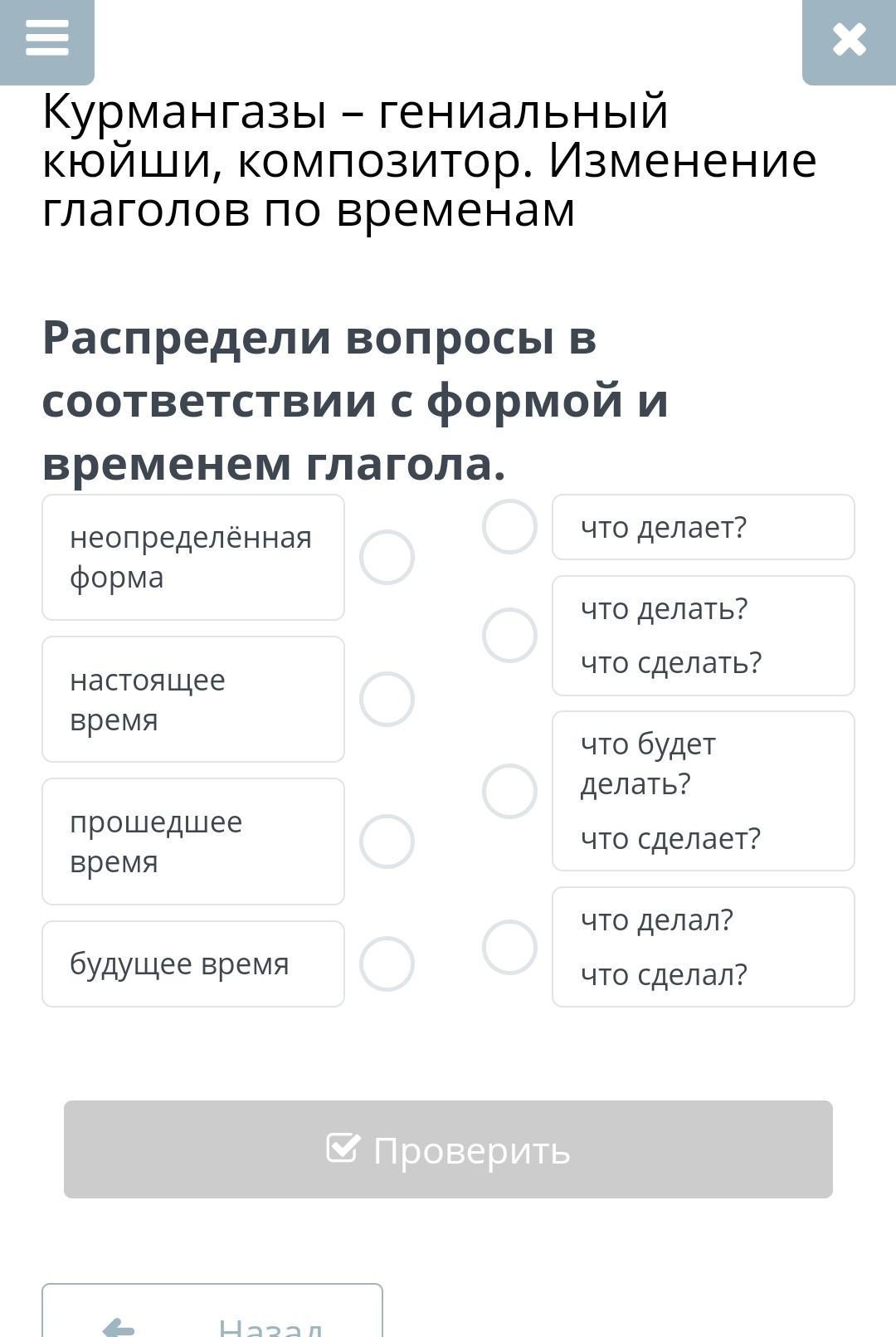Select the circle beside что делал? что сделал?
Viewport: 896px width, 1337px height.
click(509, 947)
